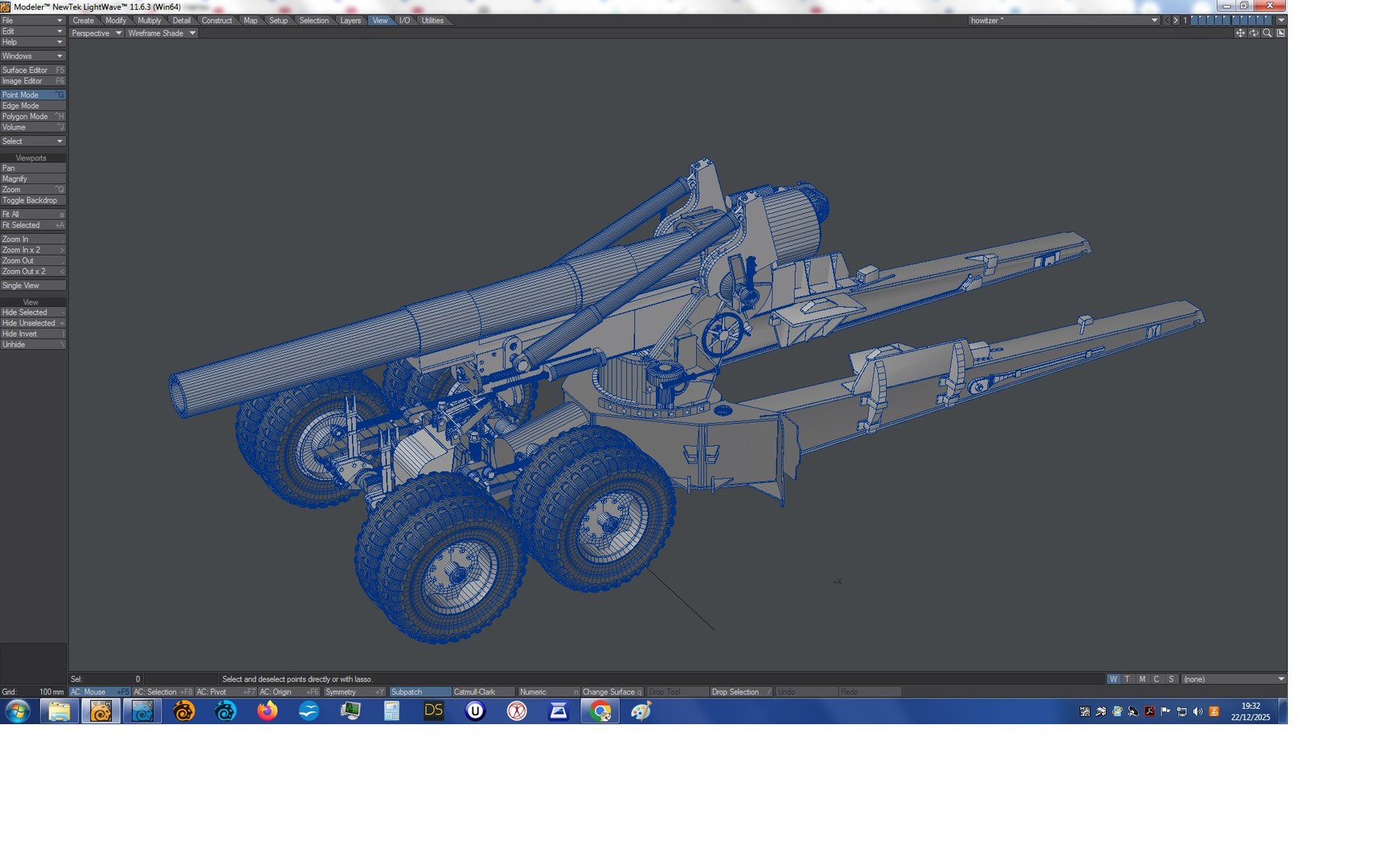
Task: Set action center to AC: Mouse
Action: (100, 692)
